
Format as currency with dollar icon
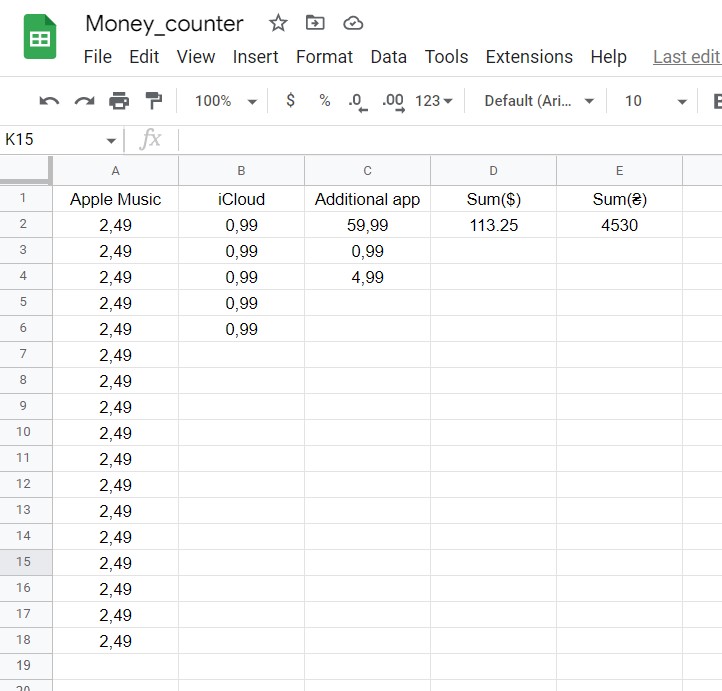tap(290, 100)
